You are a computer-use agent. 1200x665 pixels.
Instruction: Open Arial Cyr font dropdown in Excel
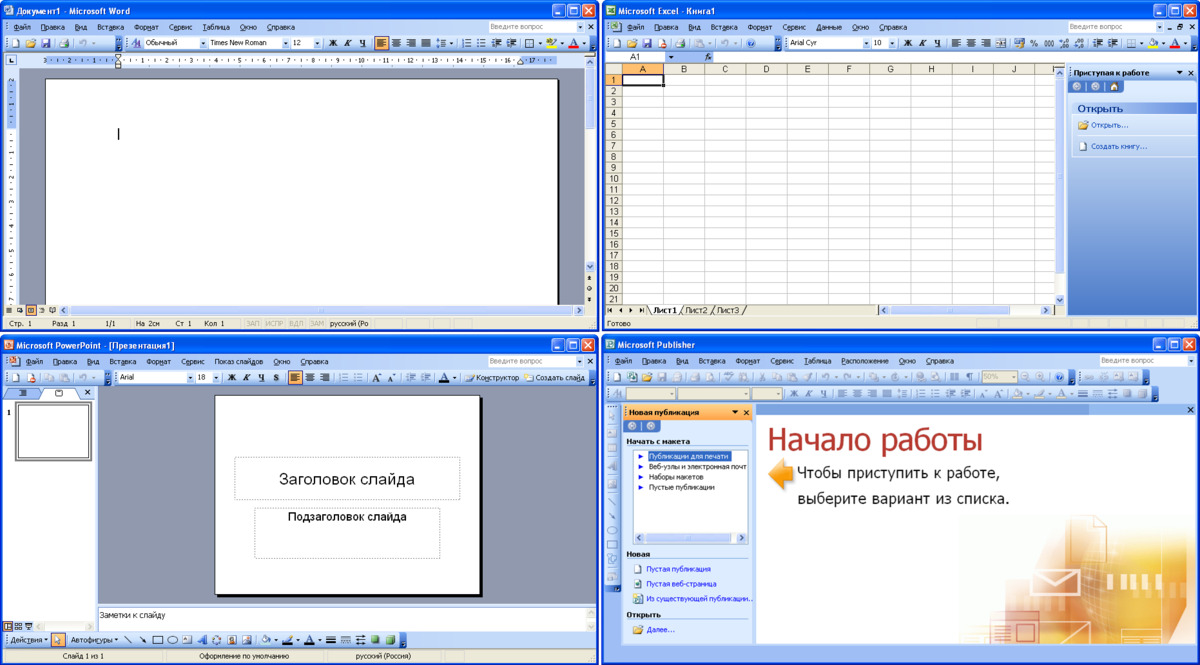coord(866,43)
